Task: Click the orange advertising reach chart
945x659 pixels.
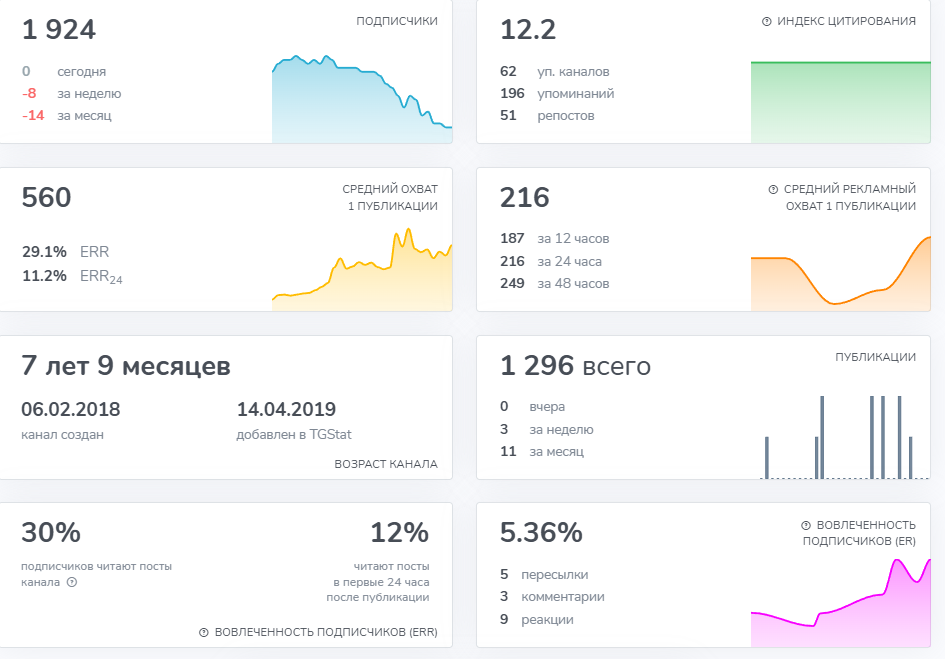Action: pos(840,272)
